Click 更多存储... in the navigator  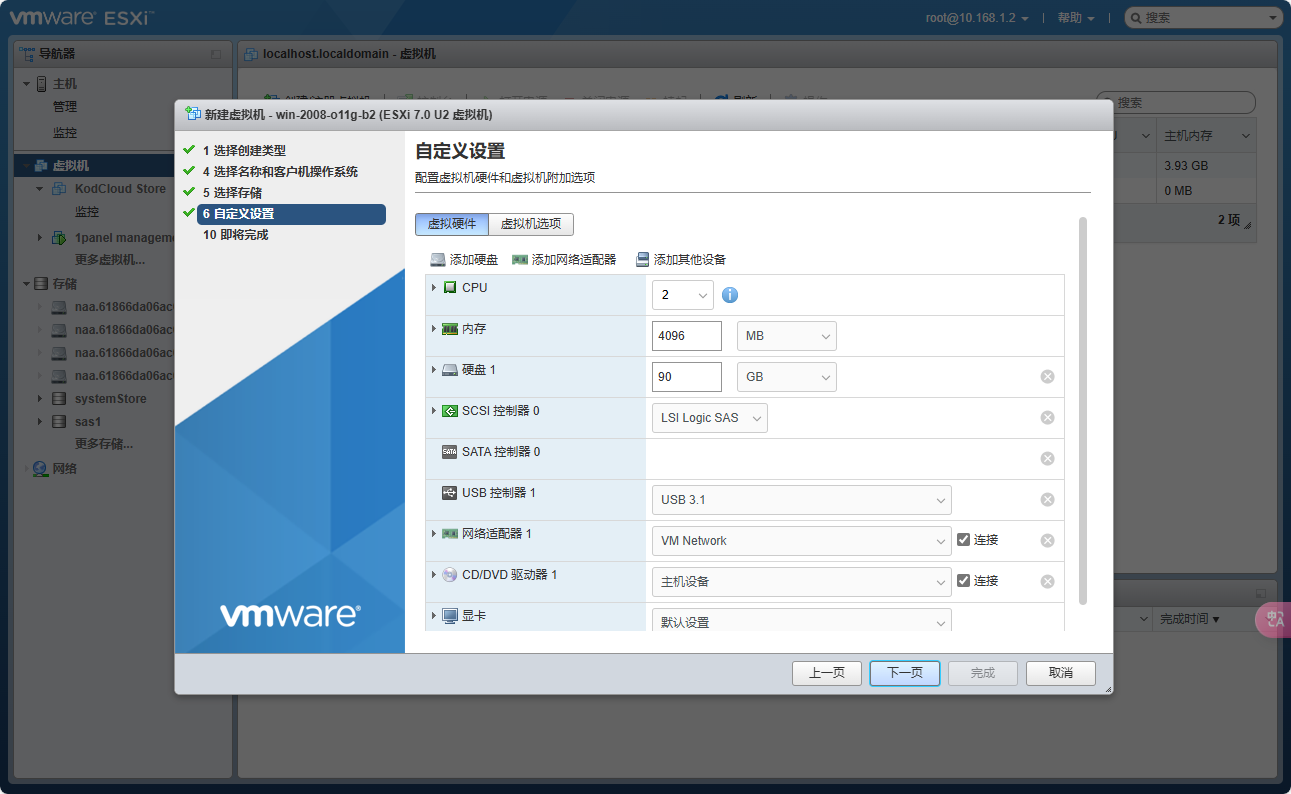coord(104,444)
